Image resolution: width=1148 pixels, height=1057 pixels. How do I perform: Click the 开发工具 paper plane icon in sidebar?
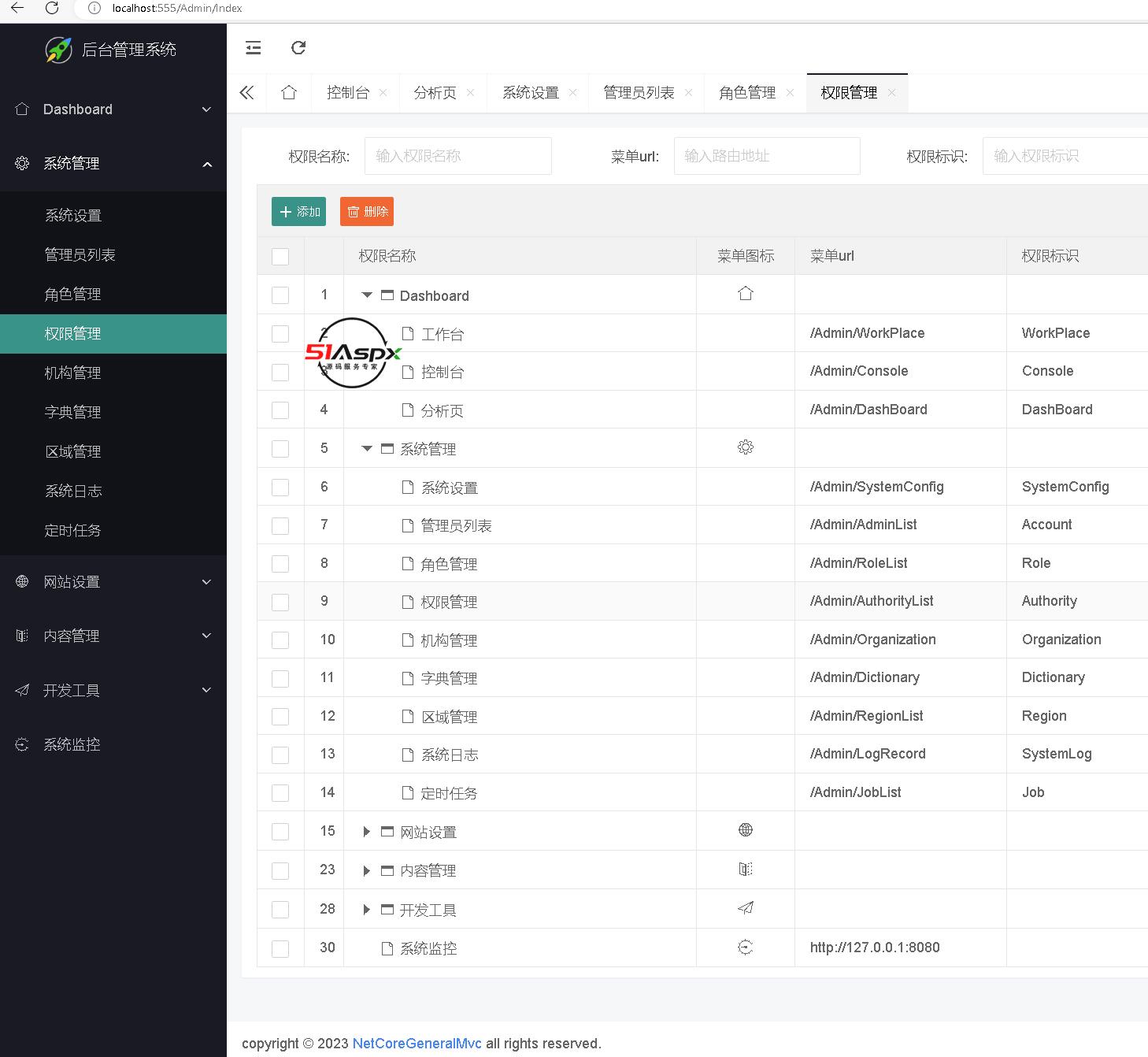click(22, 690)
